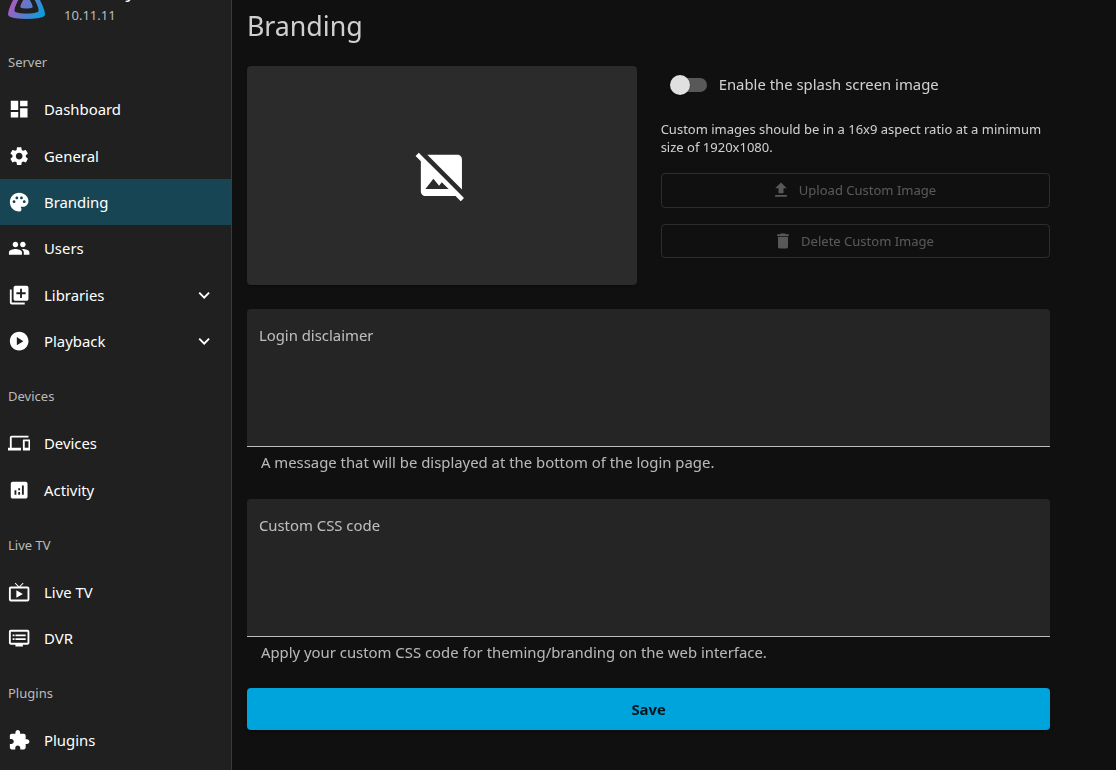Viewport: 1116px width, 770px height.
Task: Click the Jellyfin logo icon
Action: pos(26,9)
